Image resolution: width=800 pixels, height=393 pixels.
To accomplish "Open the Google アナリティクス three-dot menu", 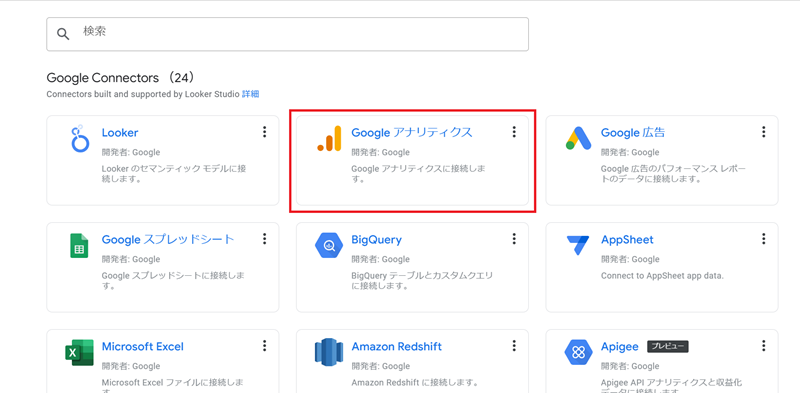I will click(514, 132).
